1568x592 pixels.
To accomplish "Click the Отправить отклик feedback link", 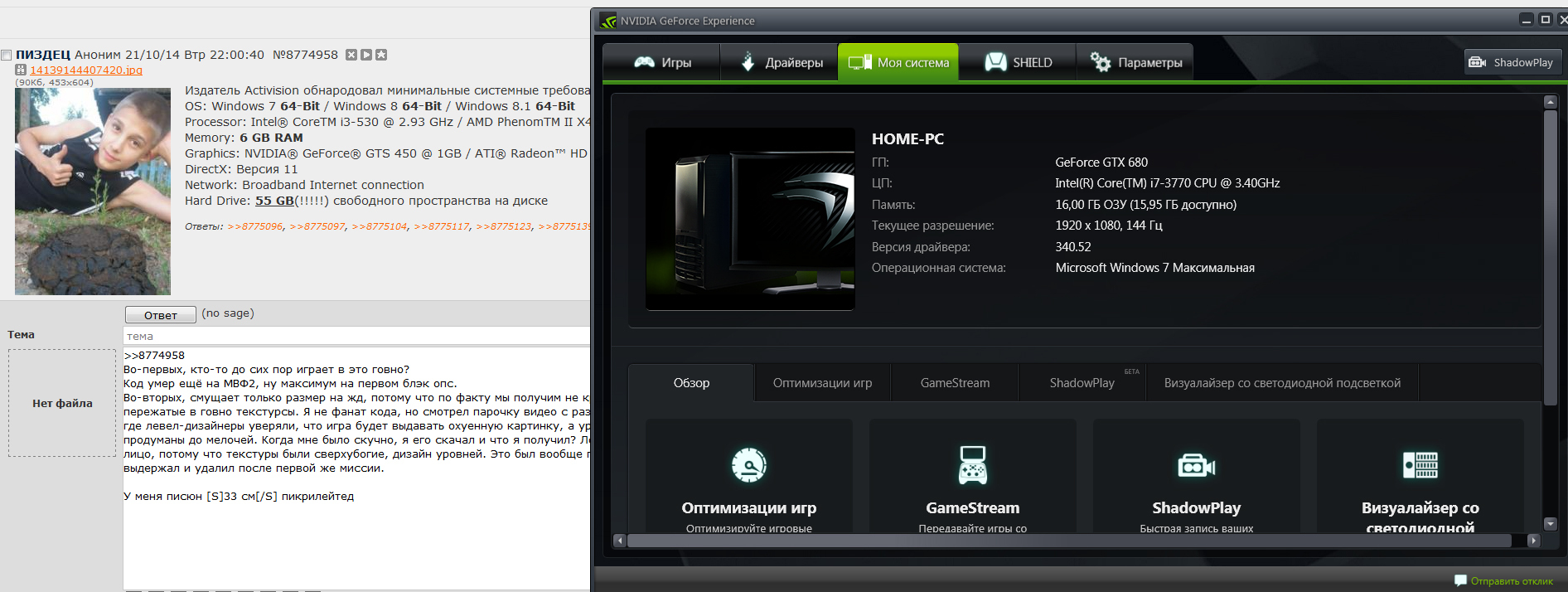I will [x=1512, y=581].
